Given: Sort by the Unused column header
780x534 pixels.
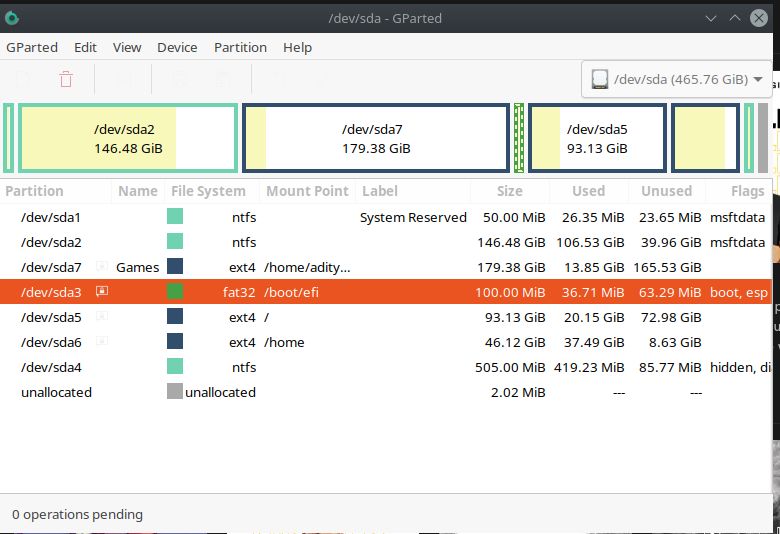Looking at the screenshot, I should (x=667, y=191).
